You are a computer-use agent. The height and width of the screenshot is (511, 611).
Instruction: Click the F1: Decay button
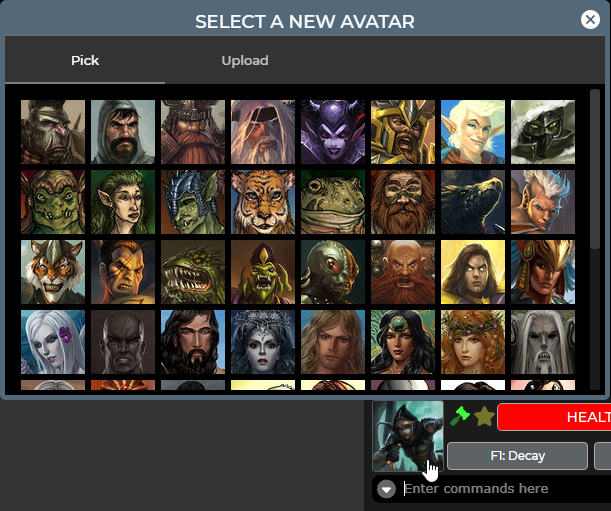517,456
